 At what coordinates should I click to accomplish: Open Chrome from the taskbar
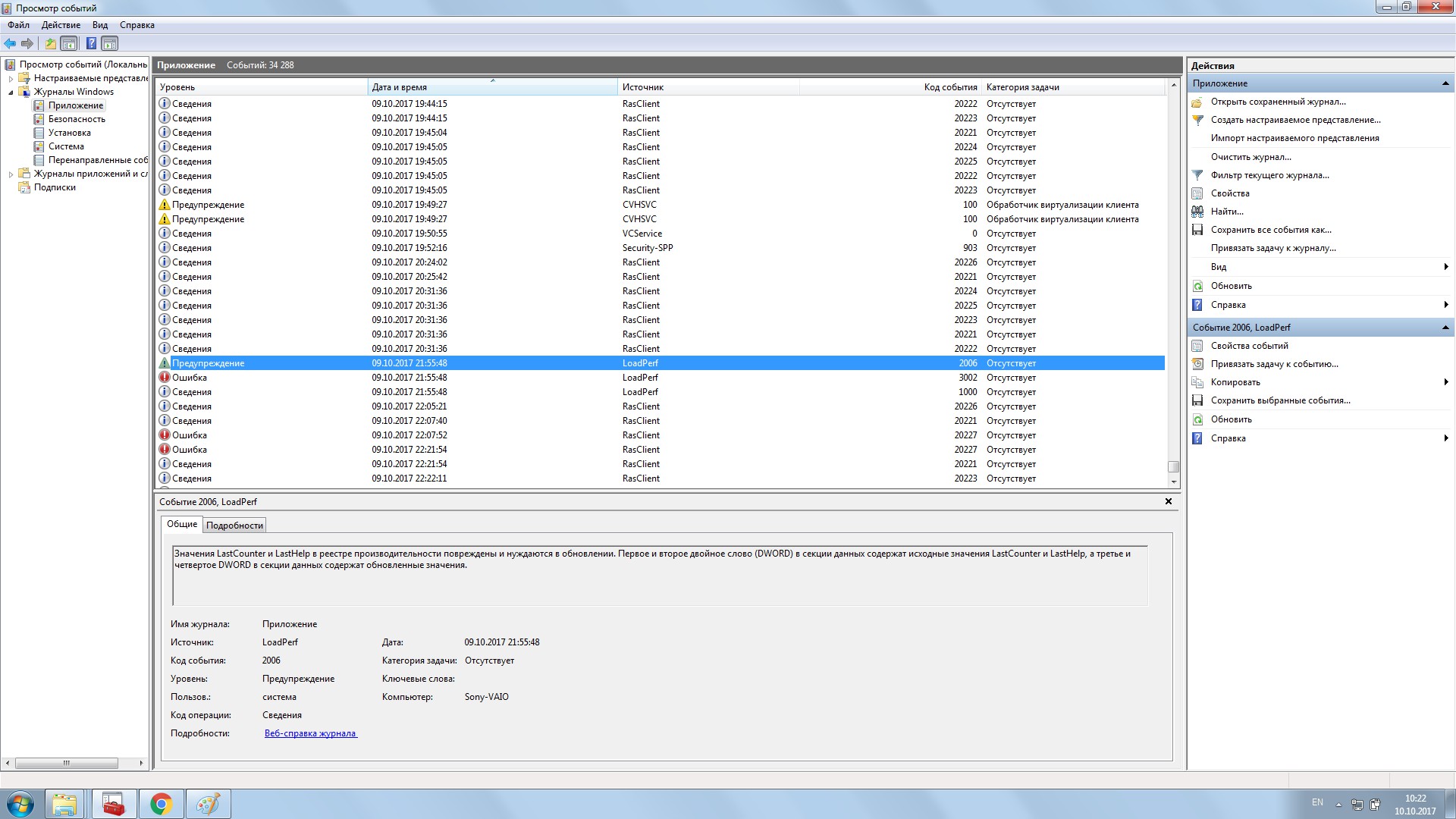[161, 804]
